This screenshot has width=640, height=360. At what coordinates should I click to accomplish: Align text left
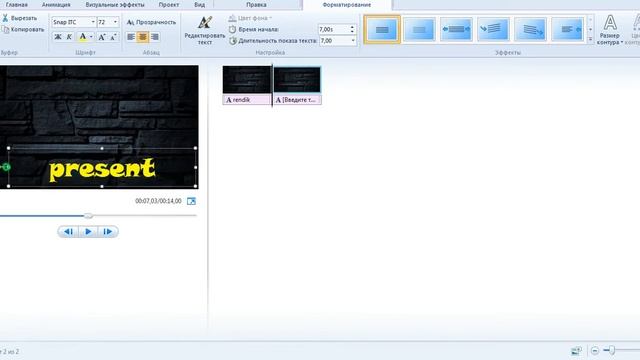131,37
